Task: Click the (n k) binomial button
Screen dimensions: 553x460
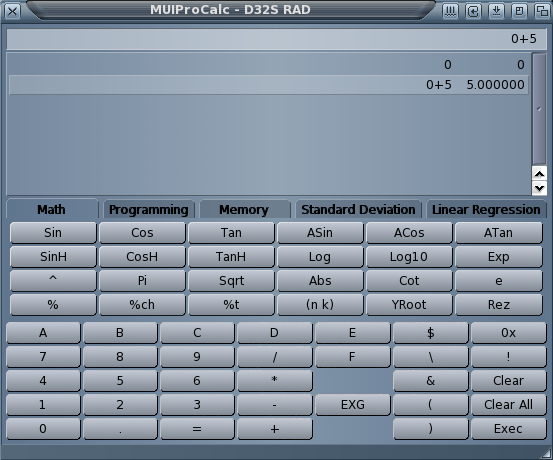Action: 320,305
